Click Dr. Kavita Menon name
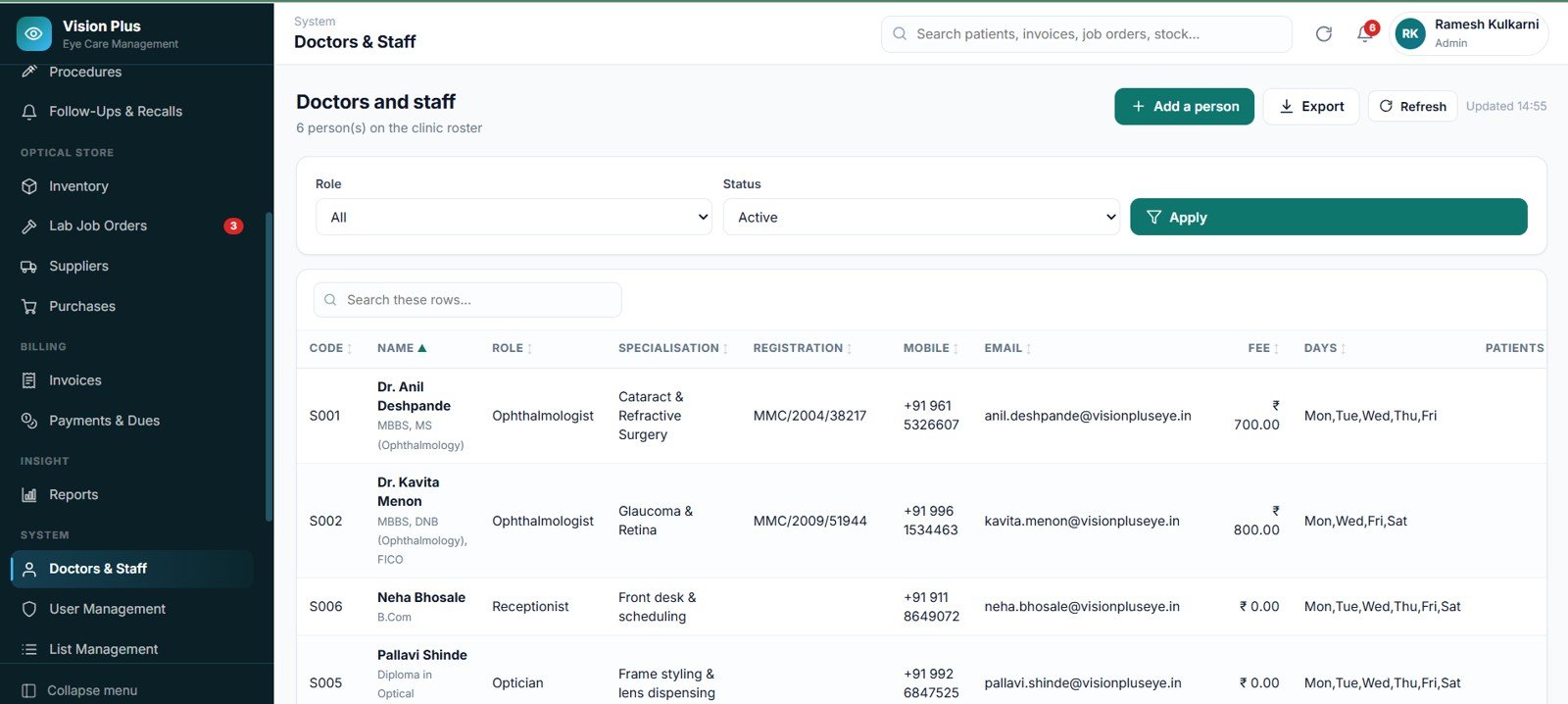The width and height of the screenshot is (1568, 704). click(408, 491)
